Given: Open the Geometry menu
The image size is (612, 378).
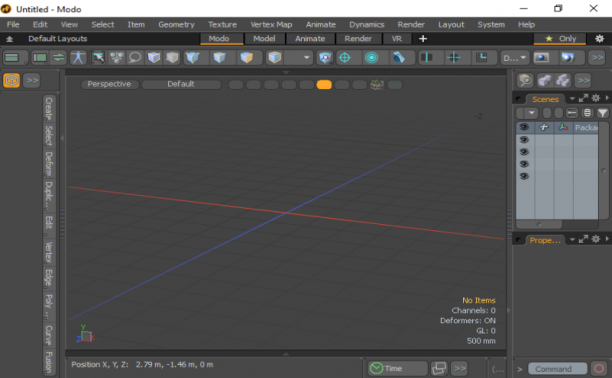Looking at the screenshot, I should click(x=176, y=25).
